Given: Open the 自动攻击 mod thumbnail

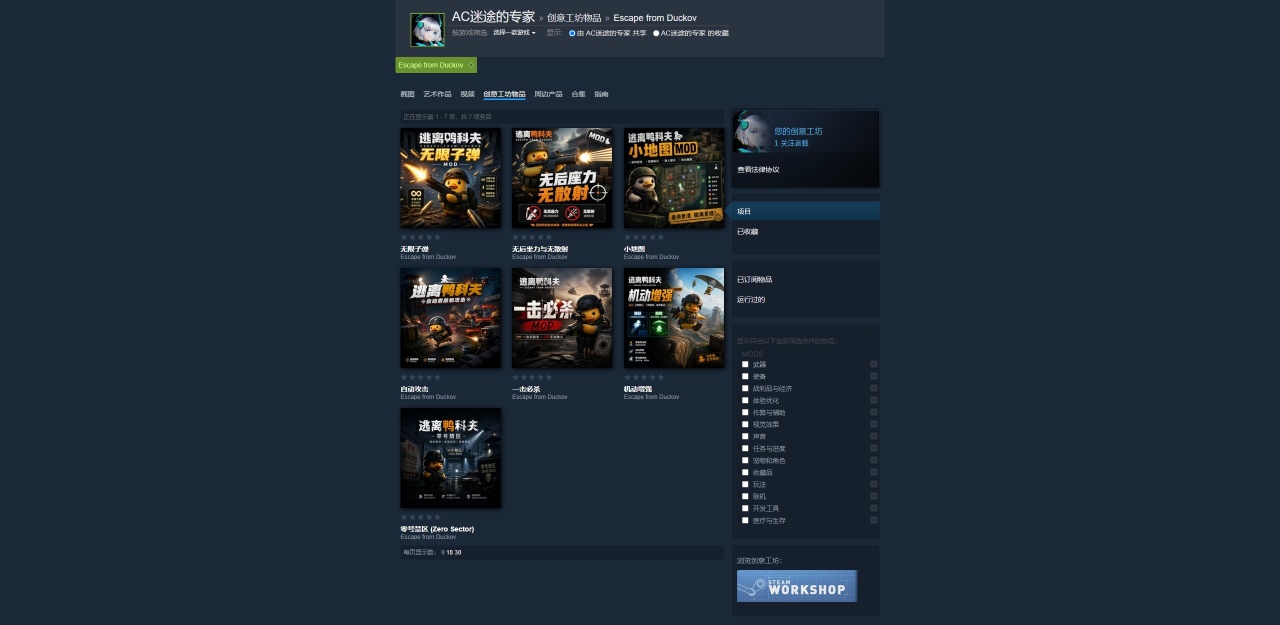Looking at the screenshot, I should [x=450, y=318].
